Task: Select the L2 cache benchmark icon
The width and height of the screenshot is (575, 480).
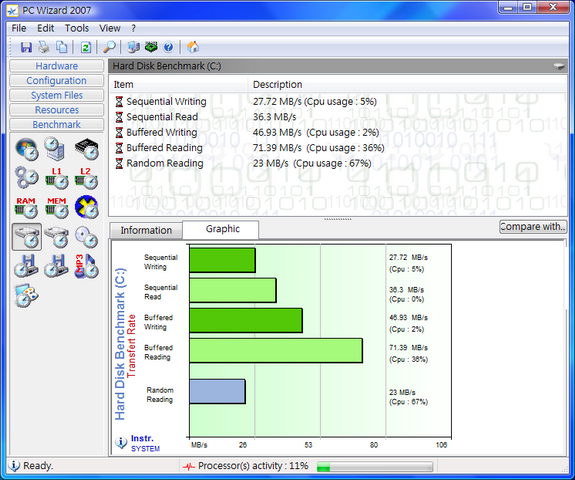Action: [86, 178]
